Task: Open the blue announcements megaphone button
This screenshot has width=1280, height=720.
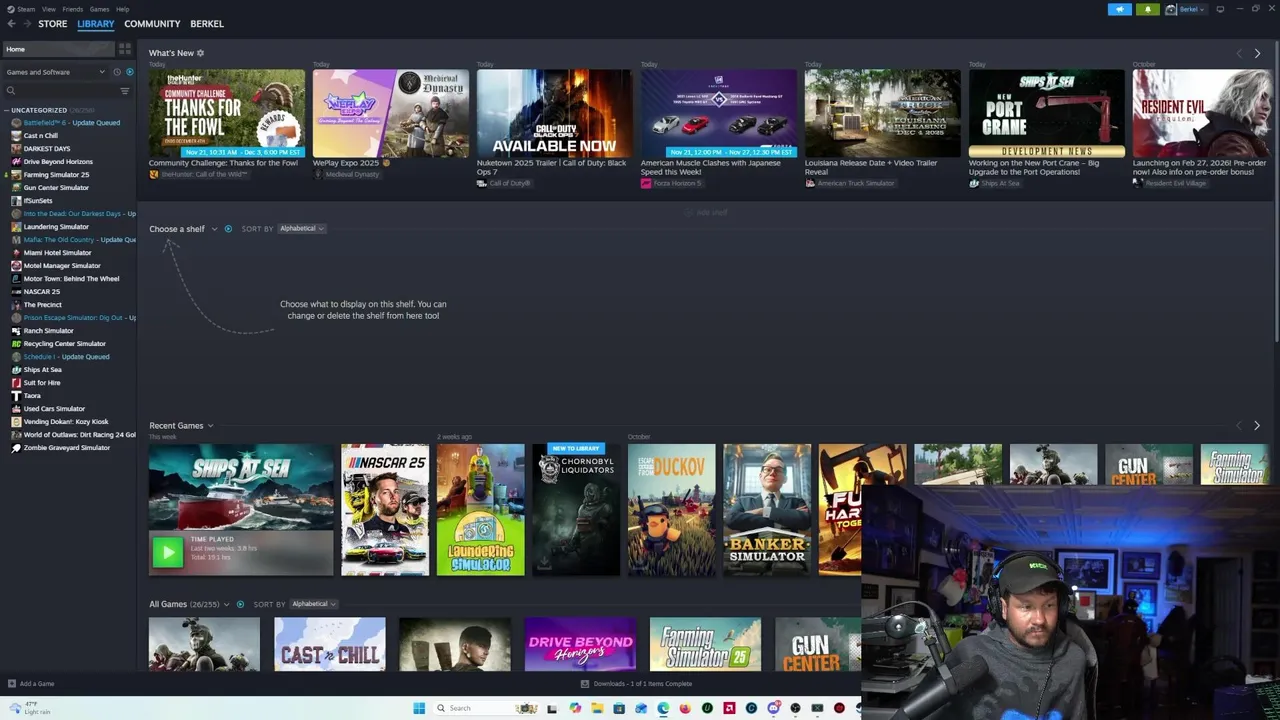Action: click(1120, 9)
